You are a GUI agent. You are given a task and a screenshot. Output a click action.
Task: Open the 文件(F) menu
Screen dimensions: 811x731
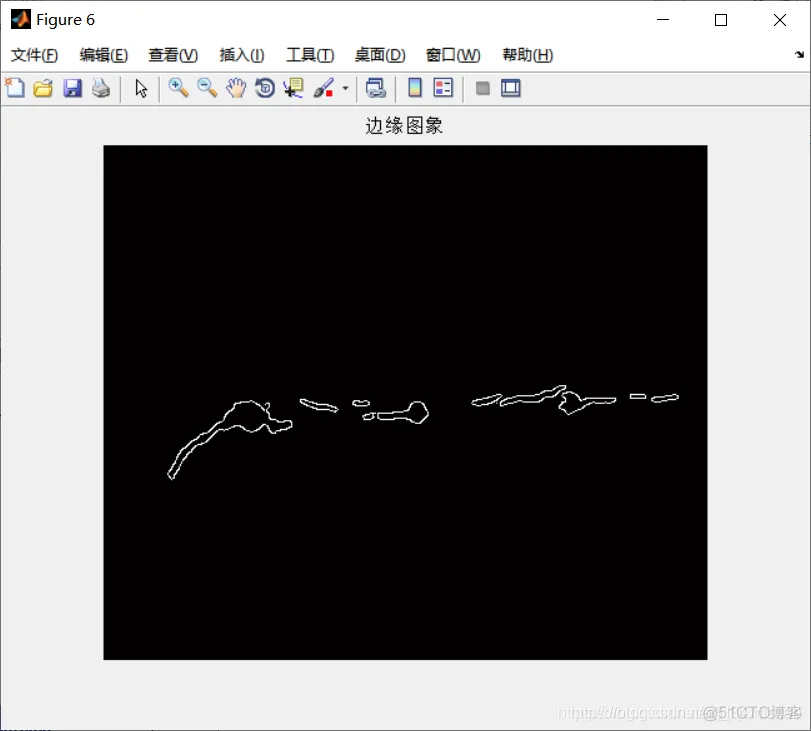(x=33, y=55)
